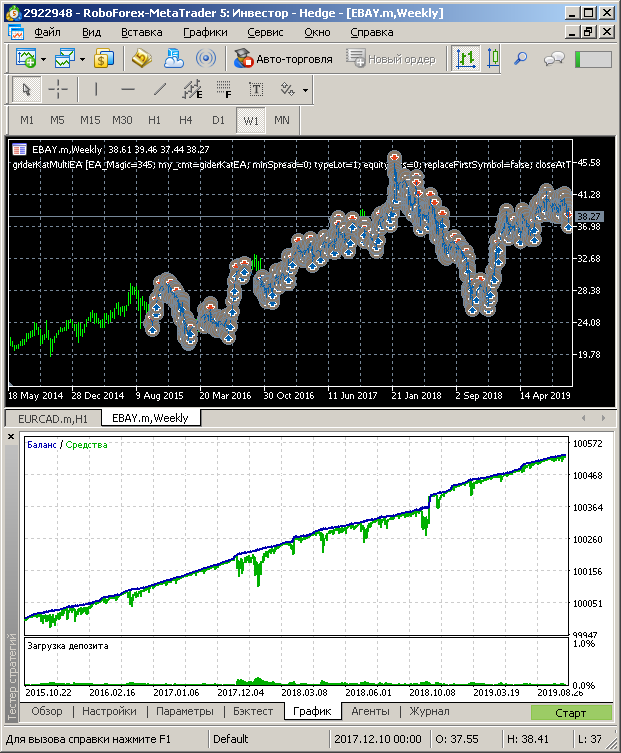The image size is (621, 753).
Task: Switch to M1 timeframe
Action: point(27,120)
